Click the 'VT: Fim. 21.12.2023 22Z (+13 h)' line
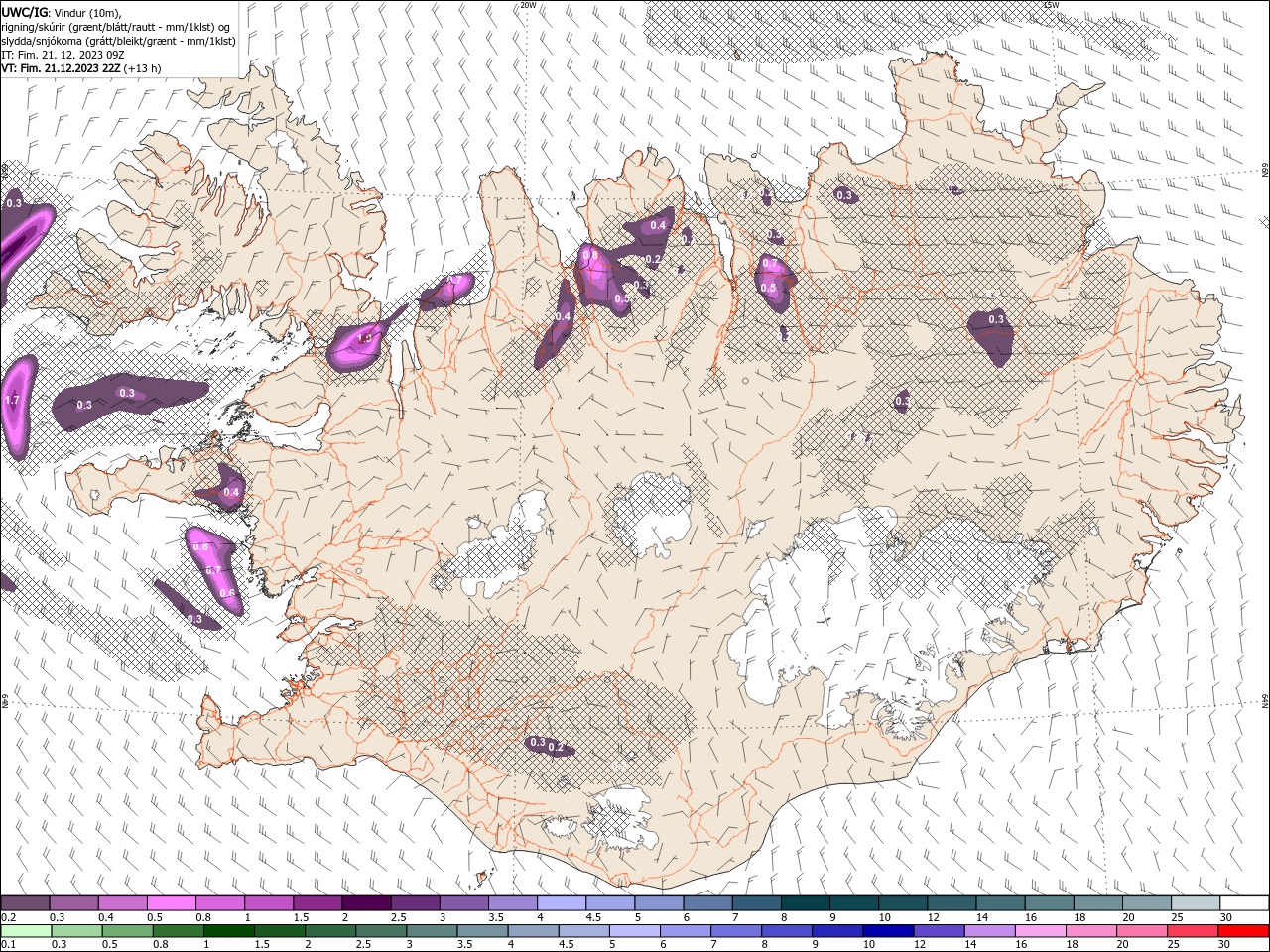The height and width of the screenshot is (952, 1270). pos(80,68)
